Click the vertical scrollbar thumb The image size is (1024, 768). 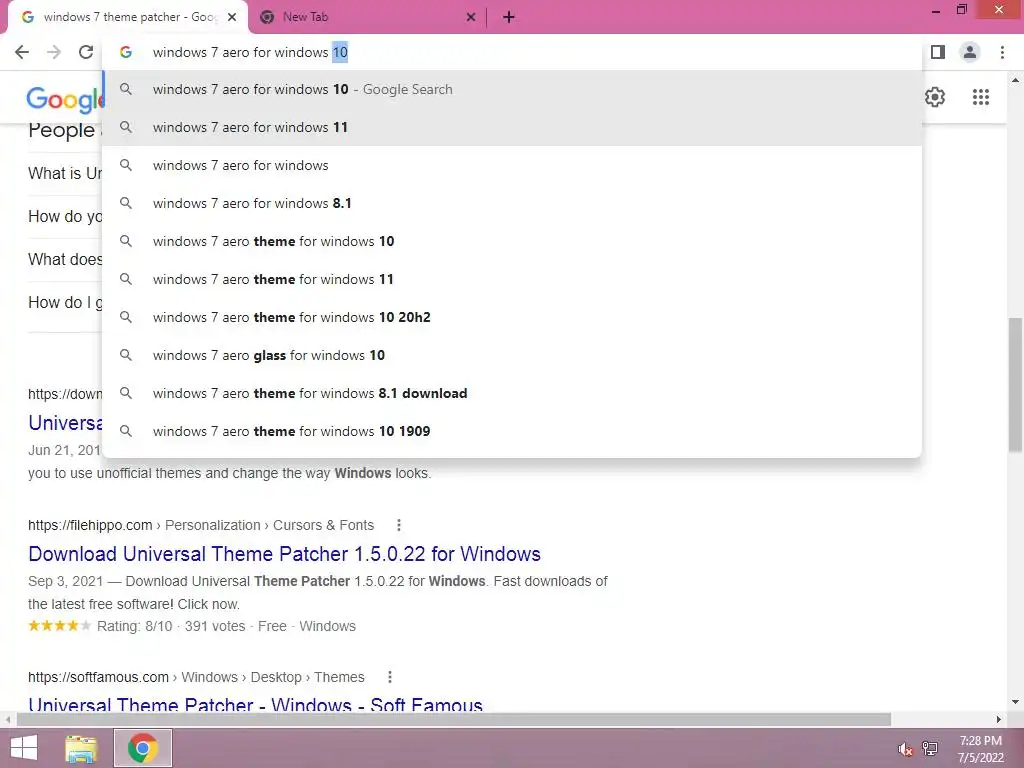click(x=1015, y=384)
